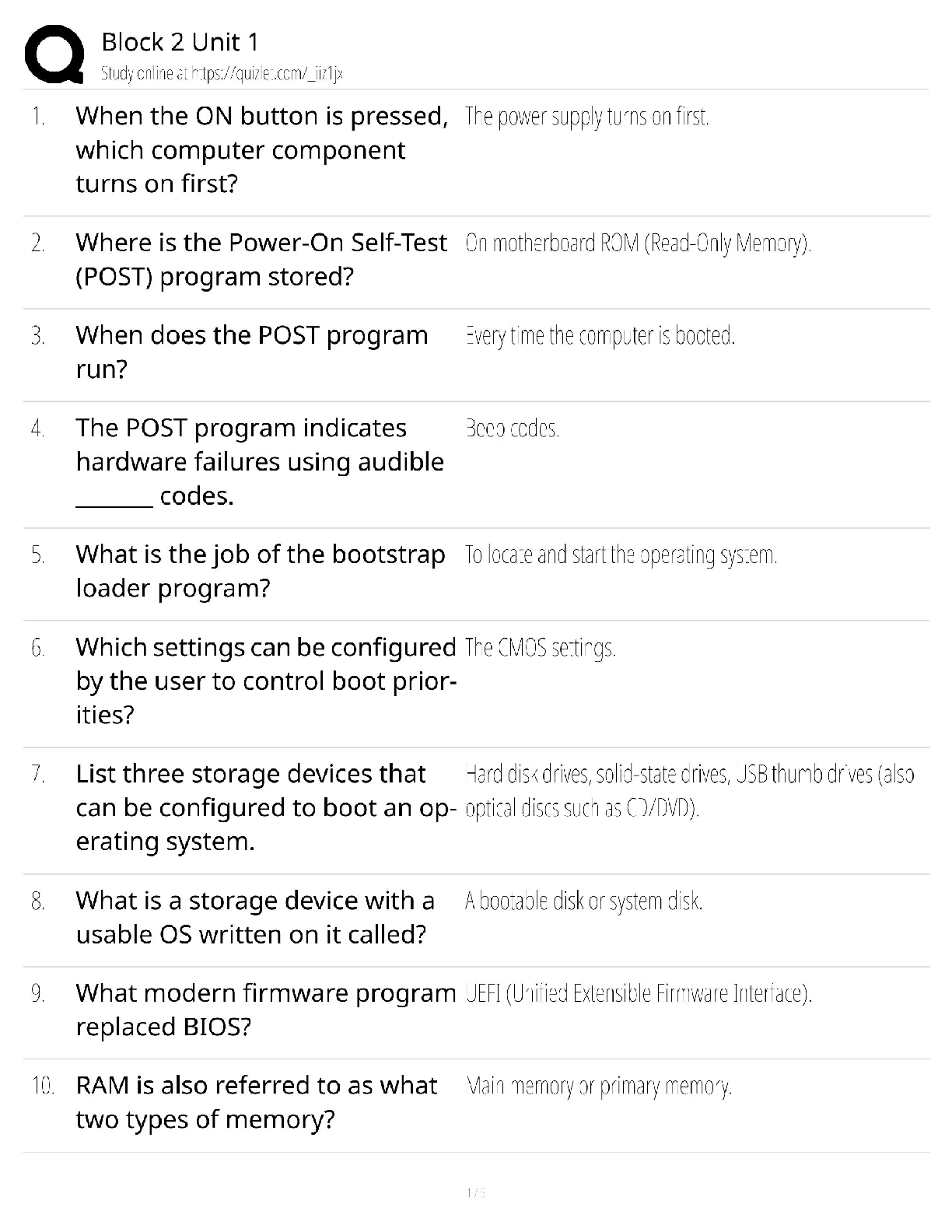Select question 1 about the ON button
The width and height of the screenshot is (952, 1232).
261,149
